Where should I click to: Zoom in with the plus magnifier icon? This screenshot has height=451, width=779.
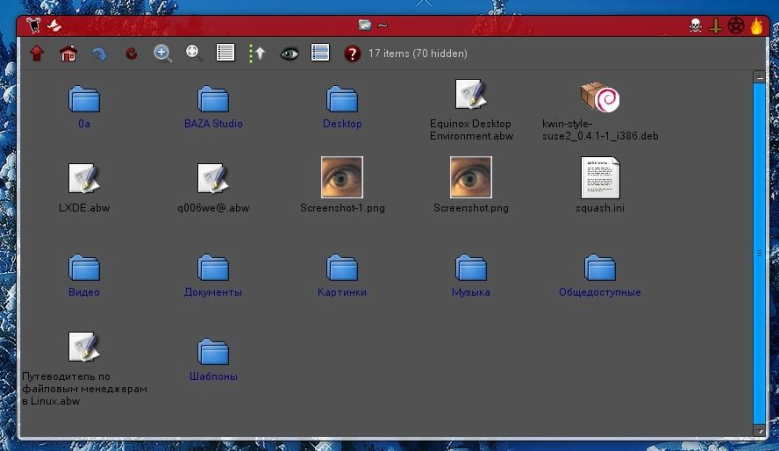click(x=162, y=53)
